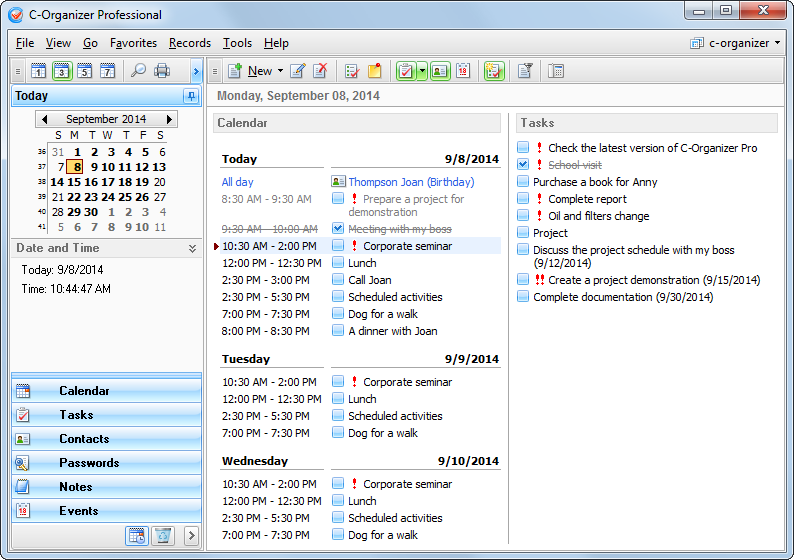Click the edit record pencil icon

coord(298,71)
